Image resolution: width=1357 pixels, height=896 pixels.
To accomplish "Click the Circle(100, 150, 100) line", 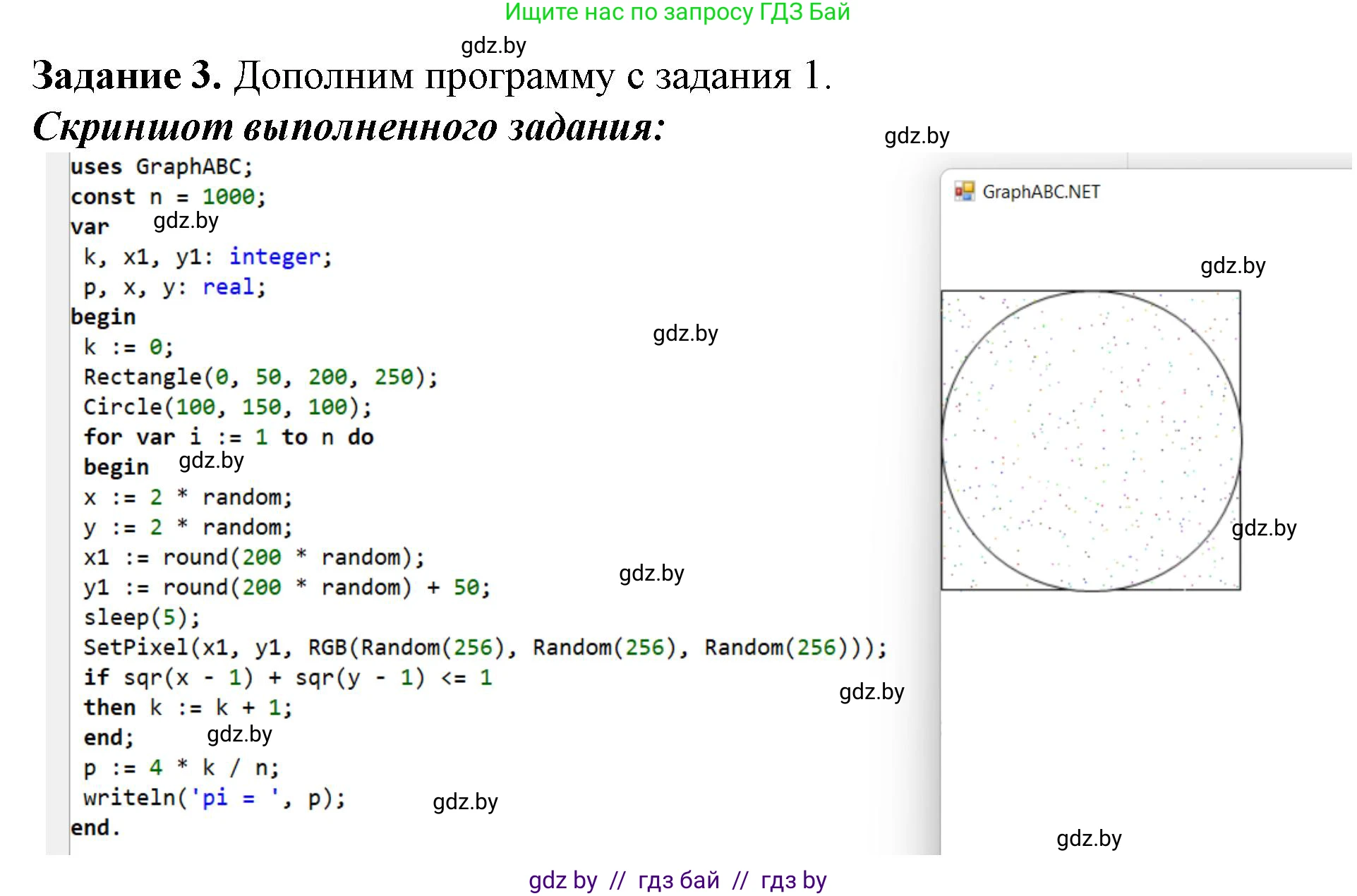I will [227, 407].
